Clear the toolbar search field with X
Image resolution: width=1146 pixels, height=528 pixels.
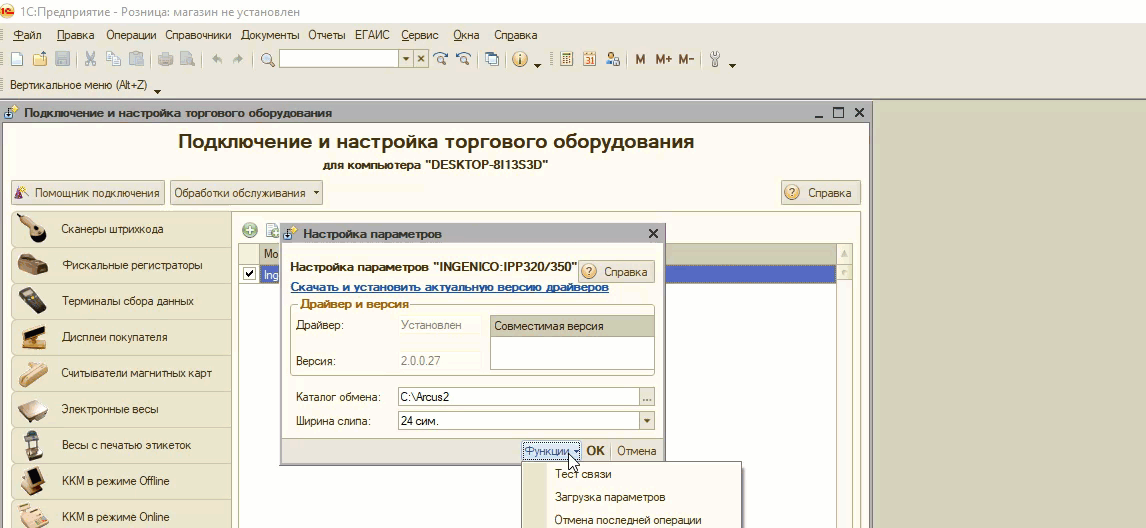tap(421, 60)
